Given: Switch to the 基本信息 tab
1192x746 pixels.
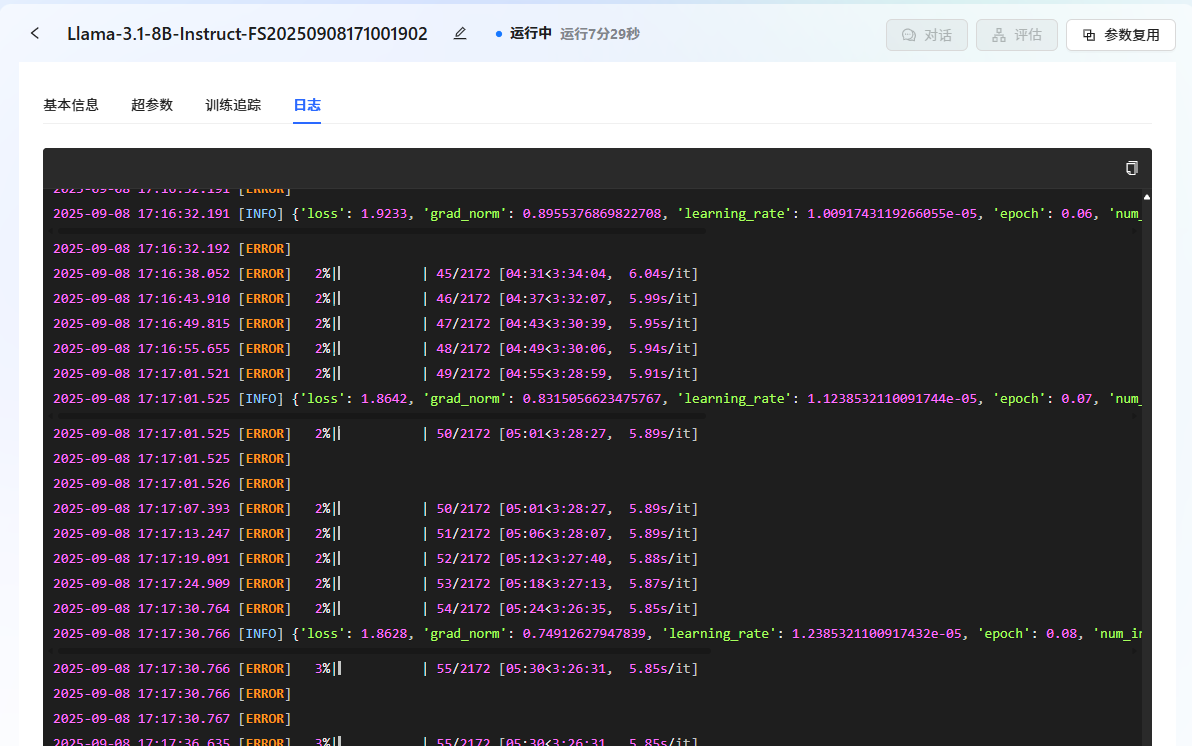Looking at the screenshot, I should coord(71,105).
